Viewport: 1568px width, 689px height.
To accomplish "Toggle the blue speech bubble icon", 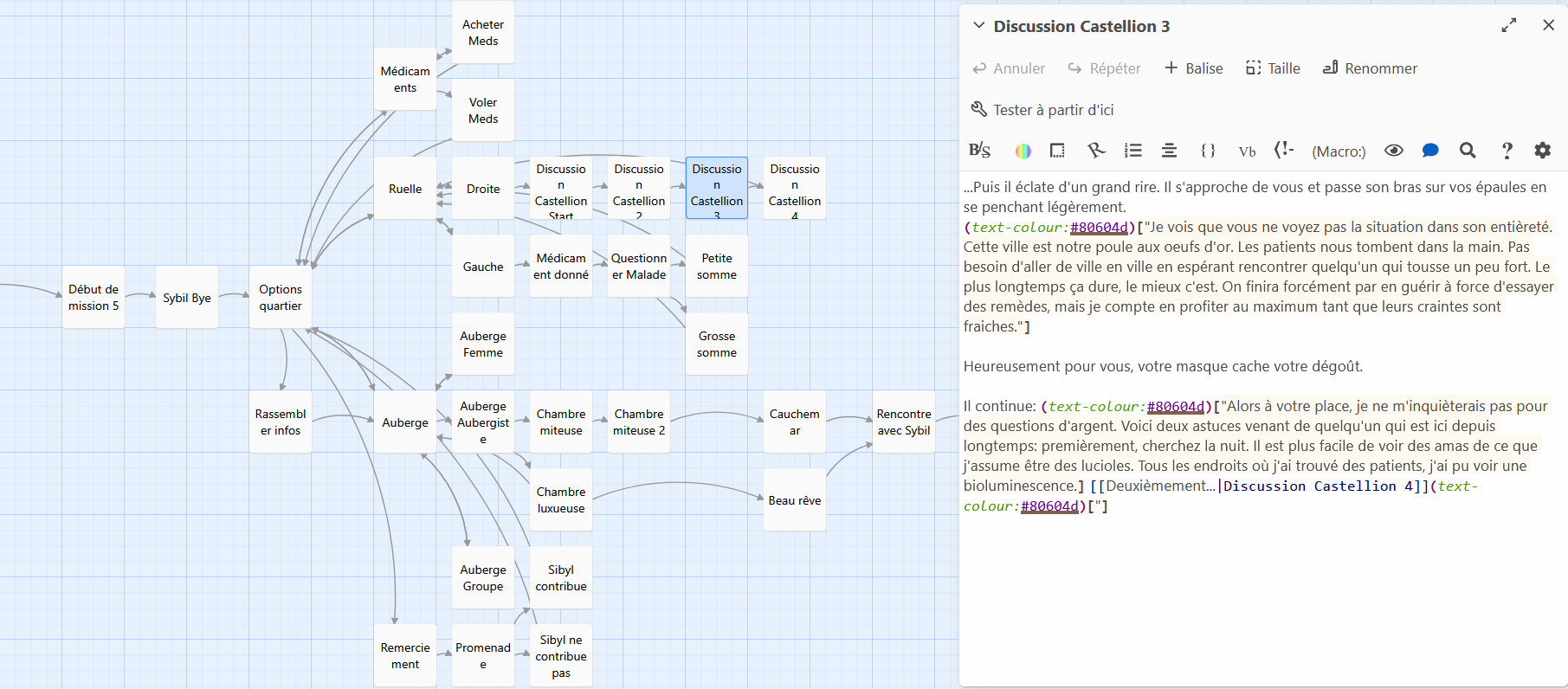I will pos(1430,151).
